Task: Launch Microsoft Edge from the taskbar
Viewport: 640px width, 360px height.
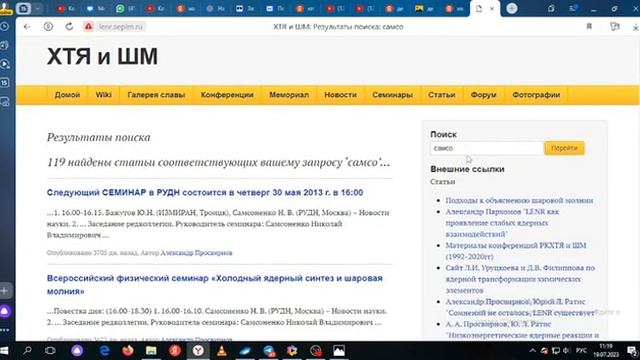Action: pos(104,351)
